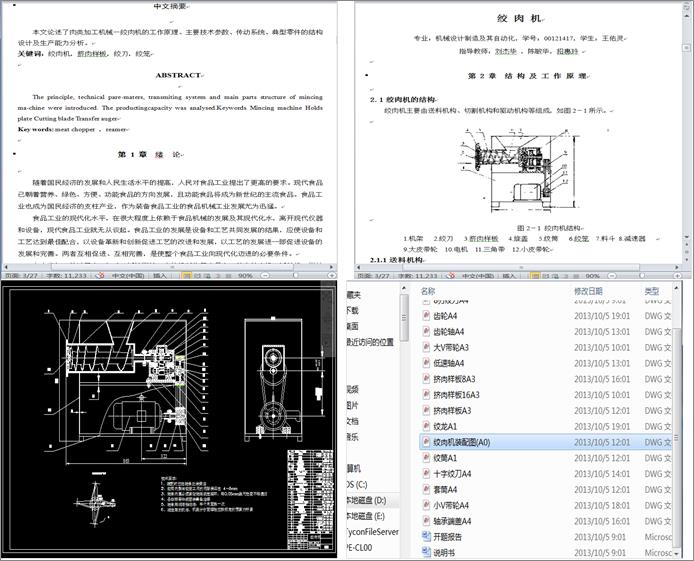Click the motor in CAD assembly drawing
The image size is (694, 561).
pyautogui.click(x=137, y=415)
